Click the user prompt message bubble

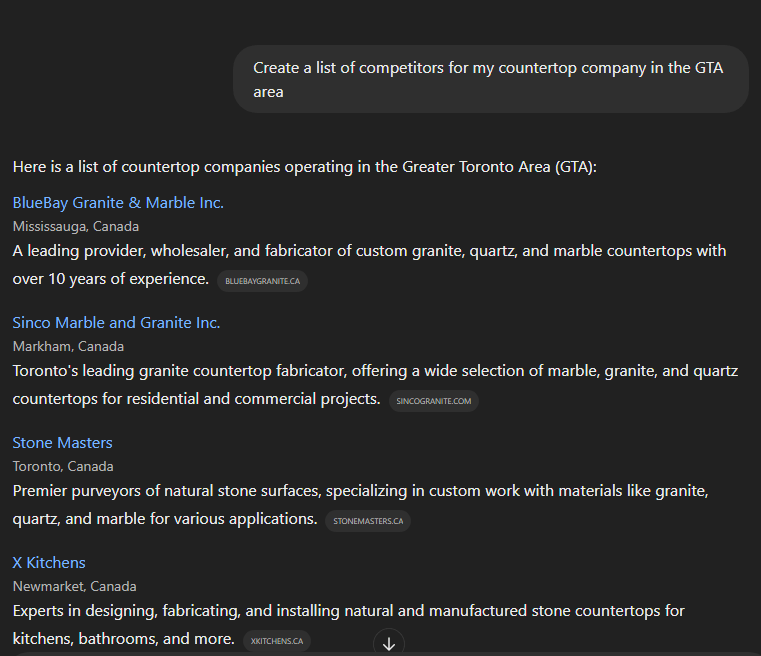(x=490, y=79)
